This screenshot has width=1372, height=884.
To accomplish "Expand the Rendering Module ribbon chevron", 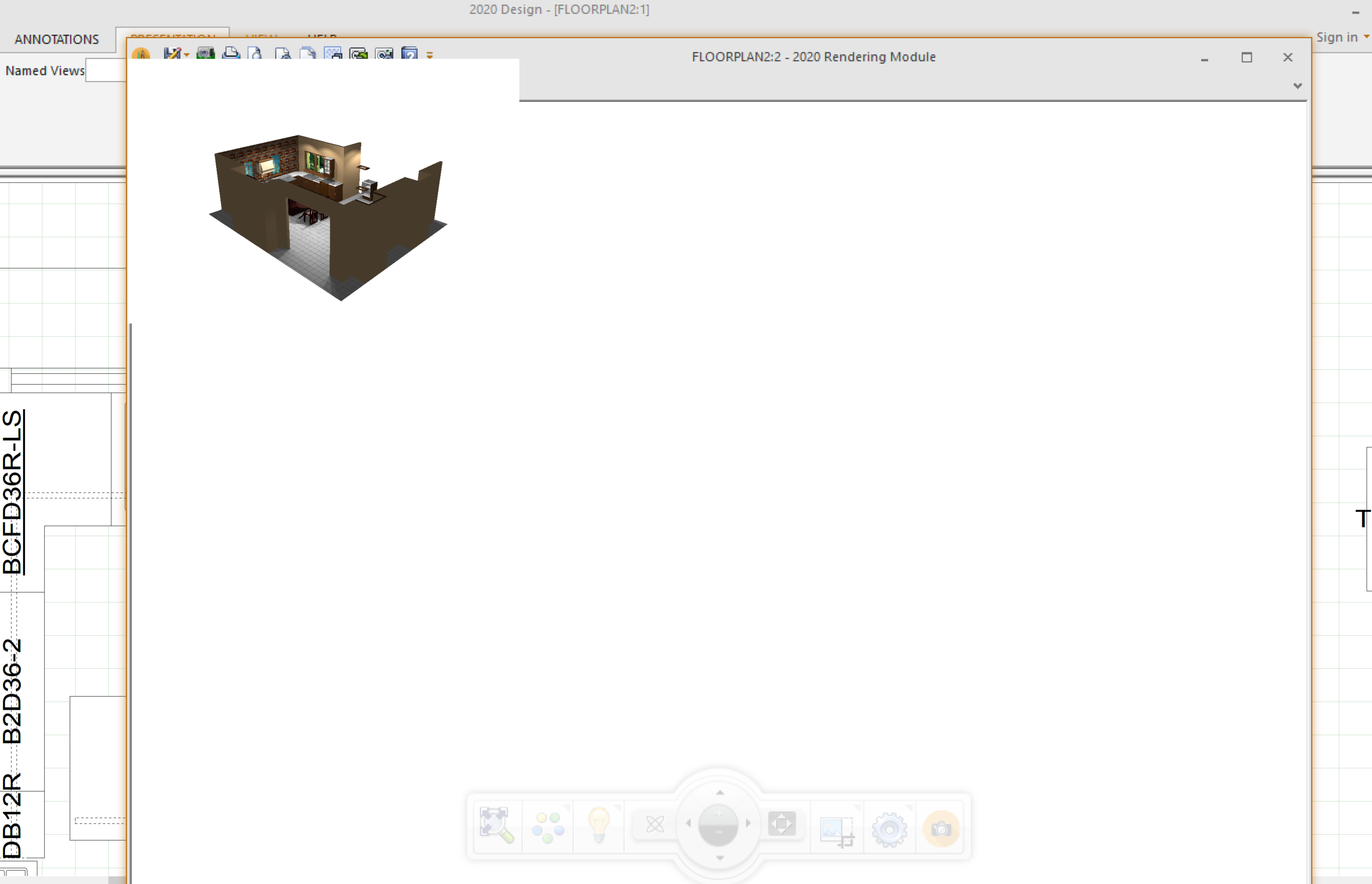I will click(1297, 86).
